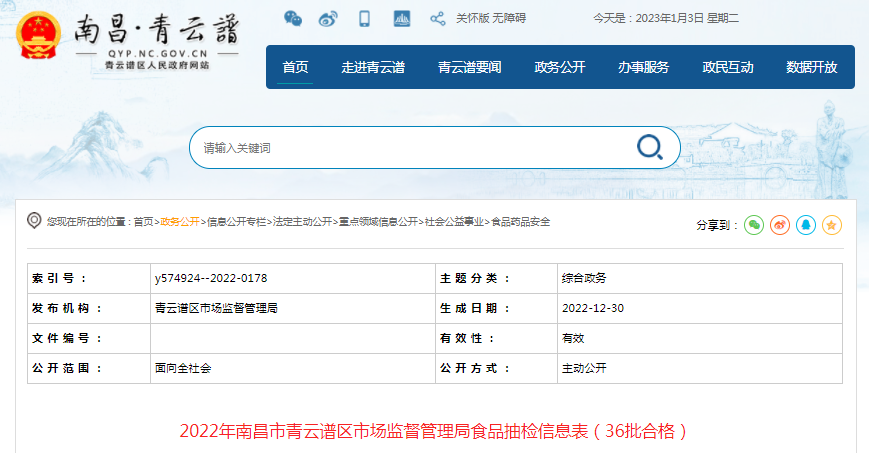
Task: Go to 数据开放 in navigation bar
Action: [x=811, y=68]
